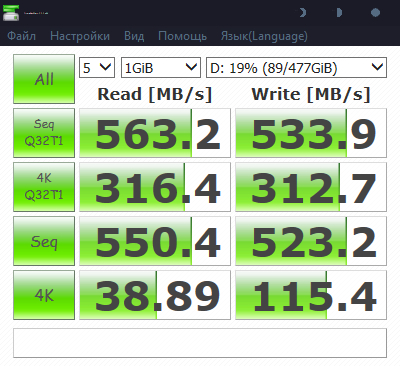This screenshot has height=366, width=400.
Task: Close the window with the round title-bar button
Action: [x=375, y=13]
